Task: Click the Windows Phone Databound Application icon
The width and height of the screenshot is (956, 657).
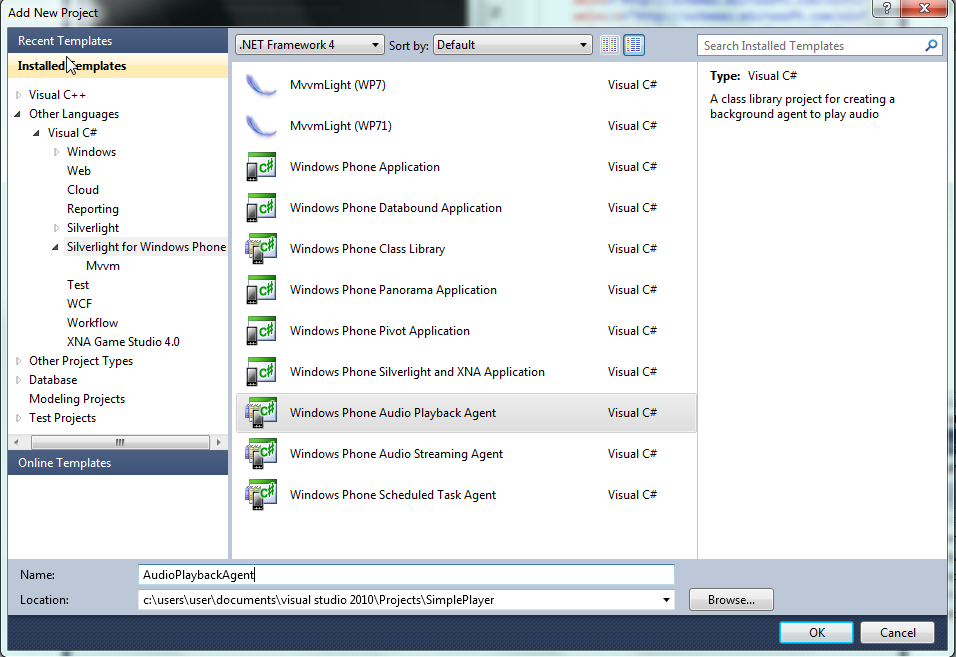Action: click(x=261, y=208)
